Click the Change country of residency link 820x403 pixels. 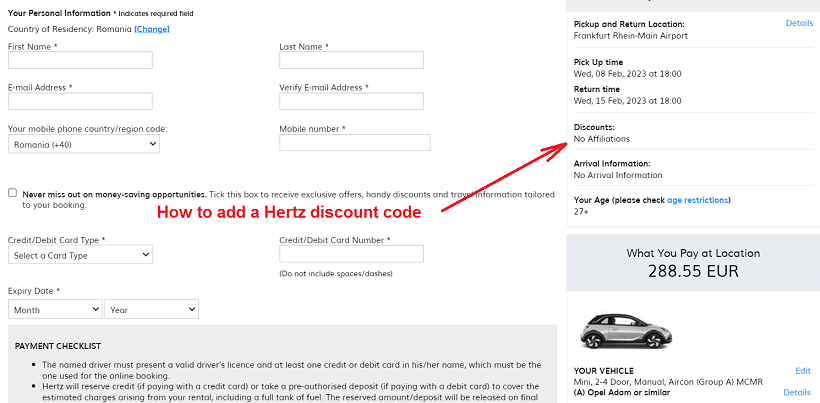[x=152, y=29]
